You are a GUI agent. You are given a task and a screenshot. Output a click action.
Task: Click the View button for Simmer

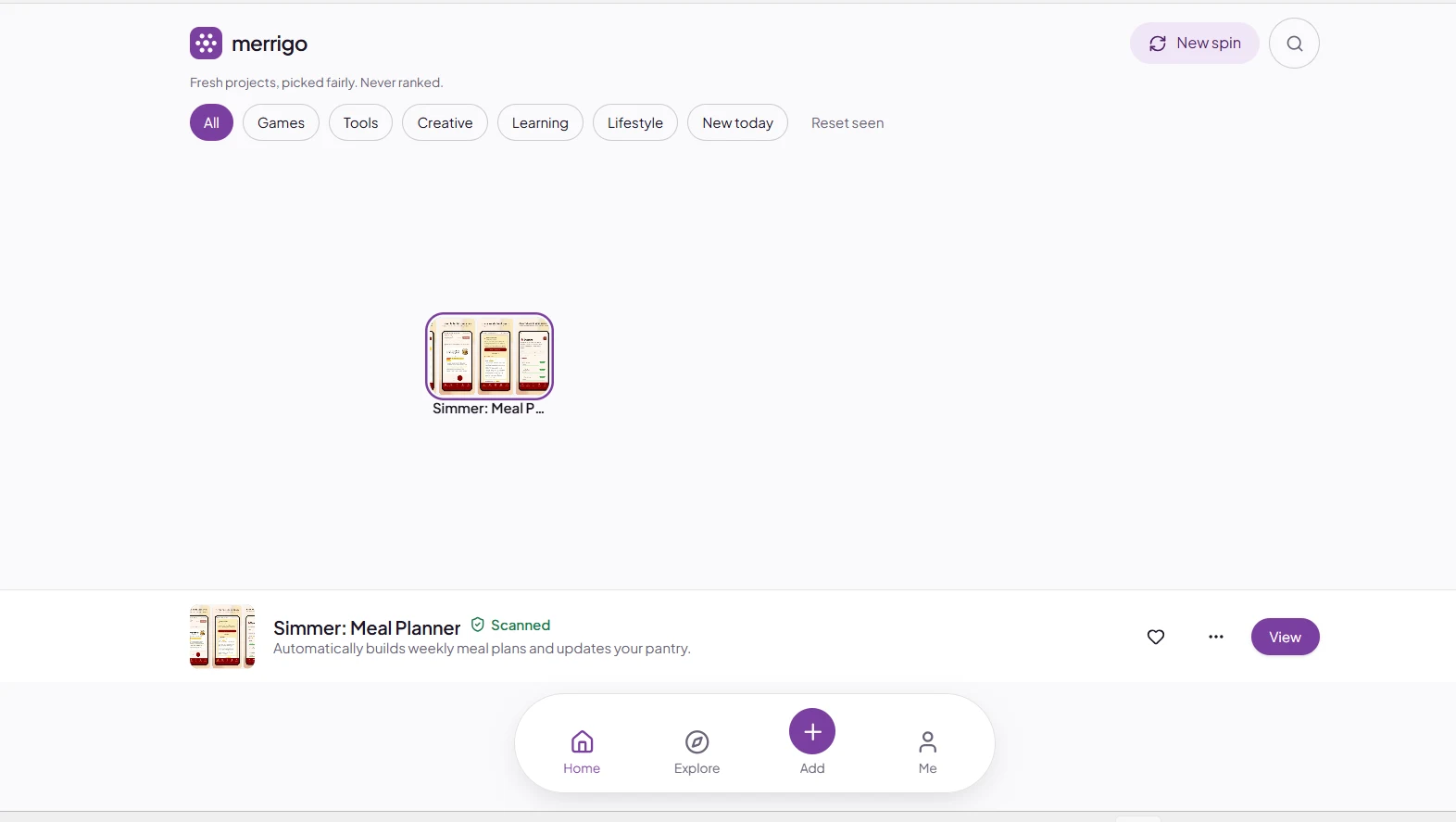[x=1285, y=637]
